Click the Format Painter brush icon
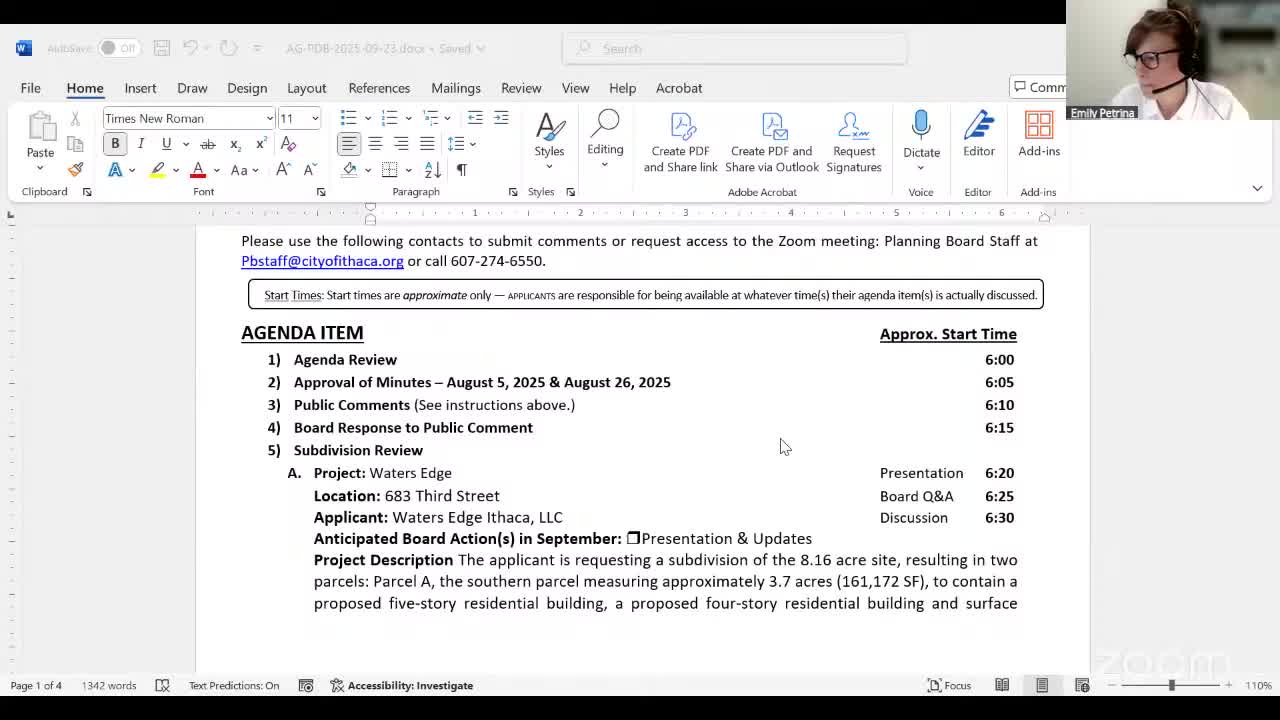The image size is (1280, 720). (75, 169)
